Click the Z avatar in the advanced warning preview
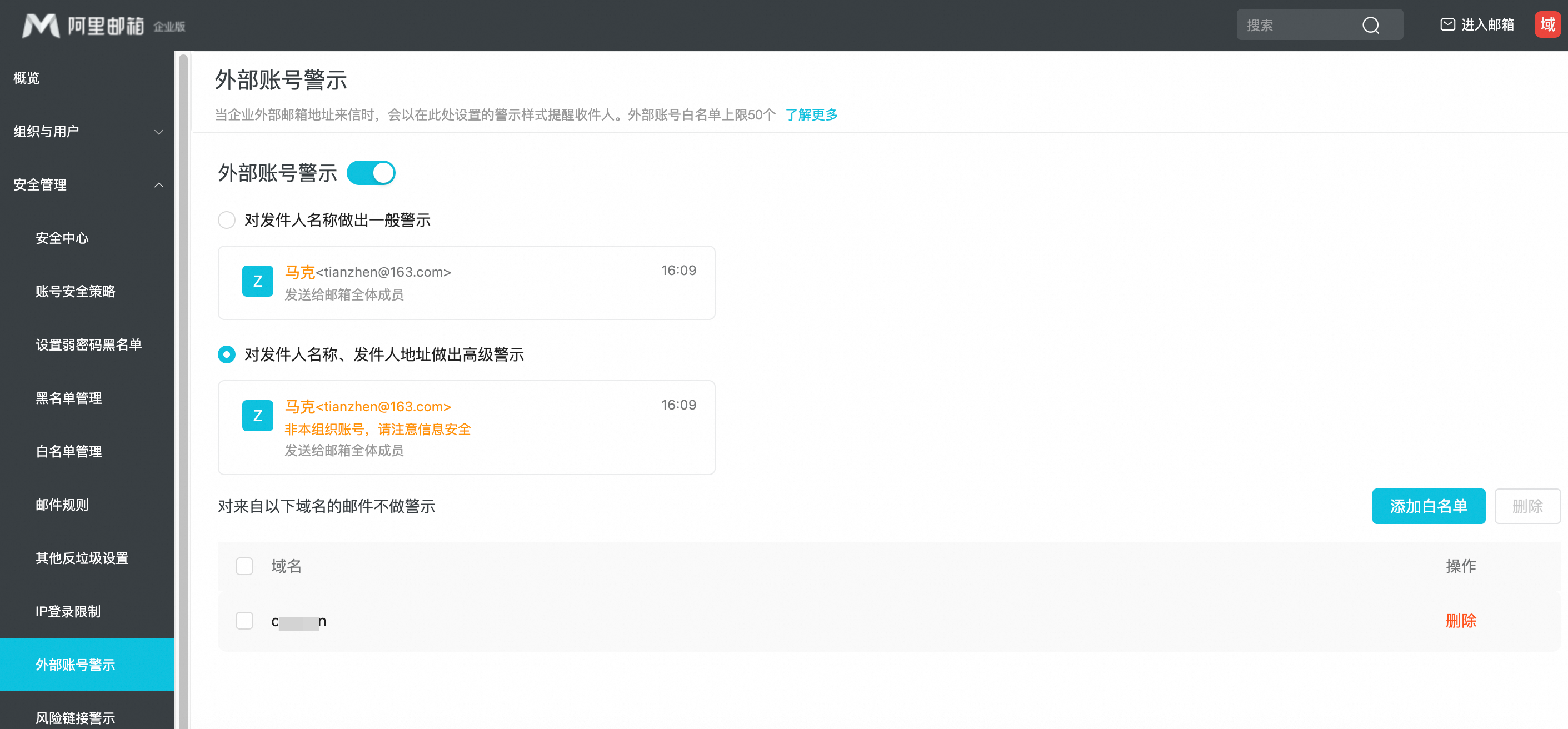 (x=257, y=416)
